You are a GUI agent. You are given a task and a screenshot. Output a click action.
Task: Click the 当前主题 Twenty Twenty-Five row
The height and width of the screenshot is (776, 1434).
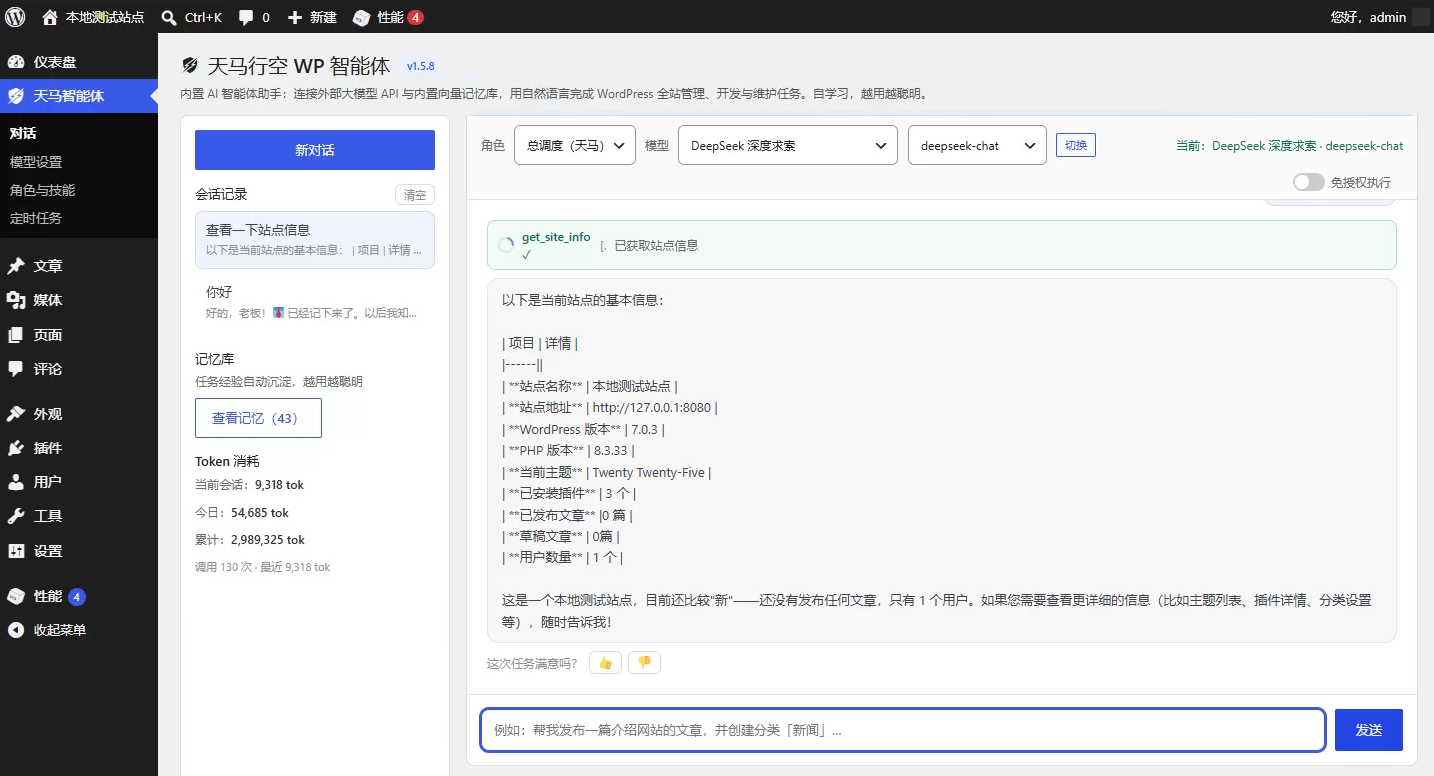[606, 472]
